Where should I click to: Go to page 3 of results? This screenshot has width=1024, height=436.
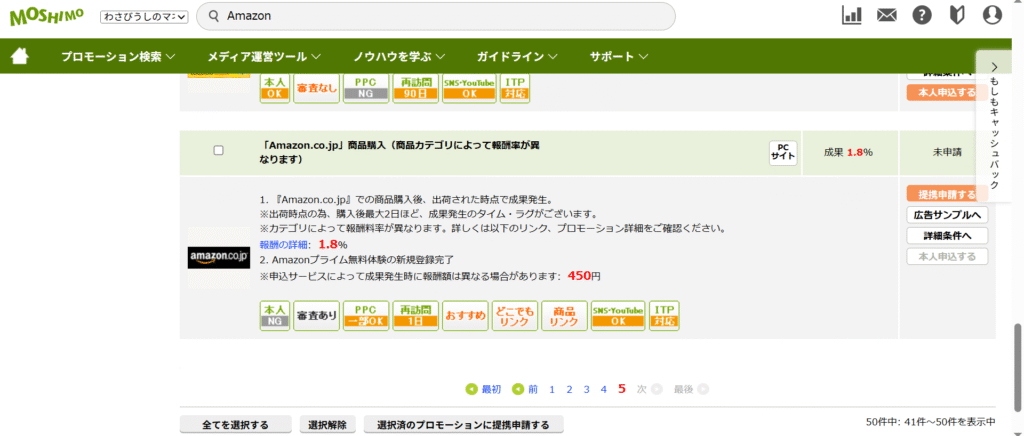[x=586, y=389]
